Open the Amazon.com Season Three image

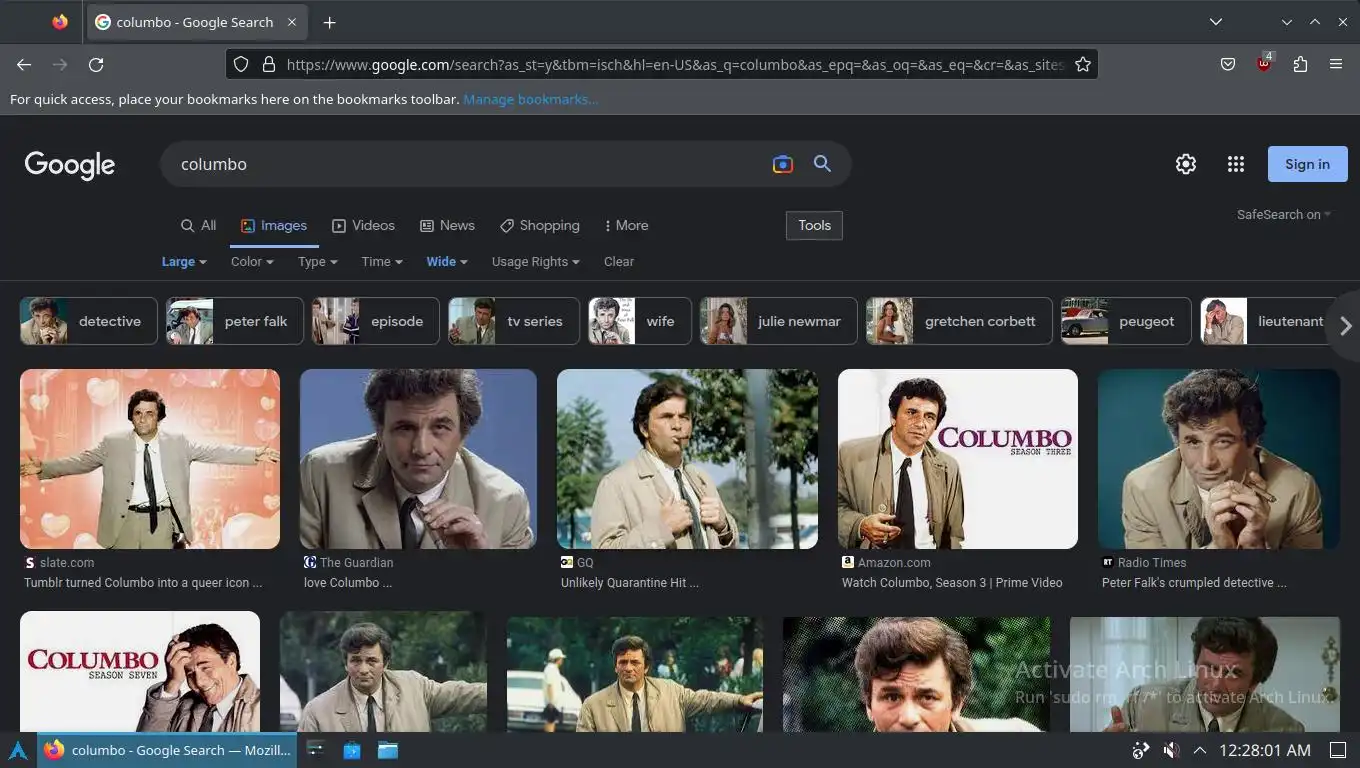(x=958, y=459)
